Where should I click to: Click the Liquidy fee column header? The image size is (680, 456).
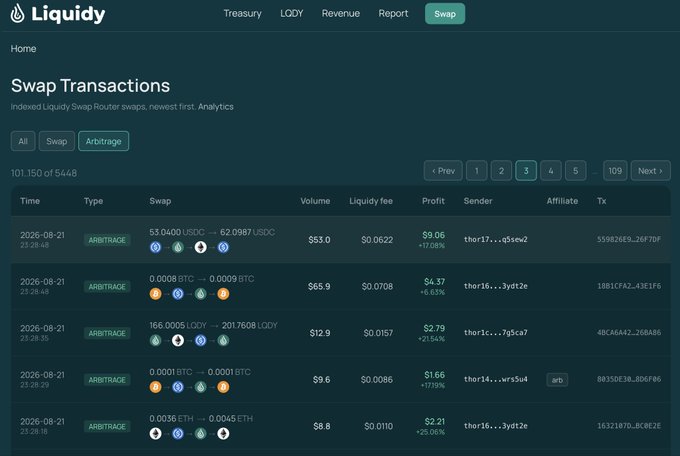pos(371,201)
